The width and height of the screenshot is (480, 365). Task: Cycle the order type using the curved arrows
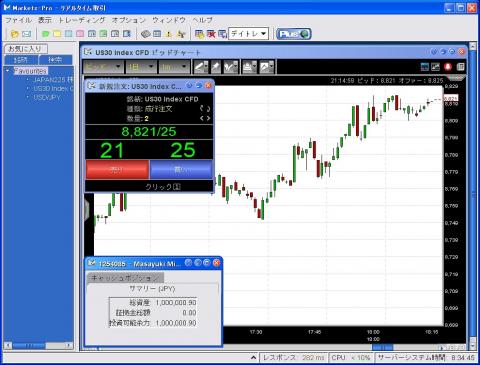pos(205,109)
